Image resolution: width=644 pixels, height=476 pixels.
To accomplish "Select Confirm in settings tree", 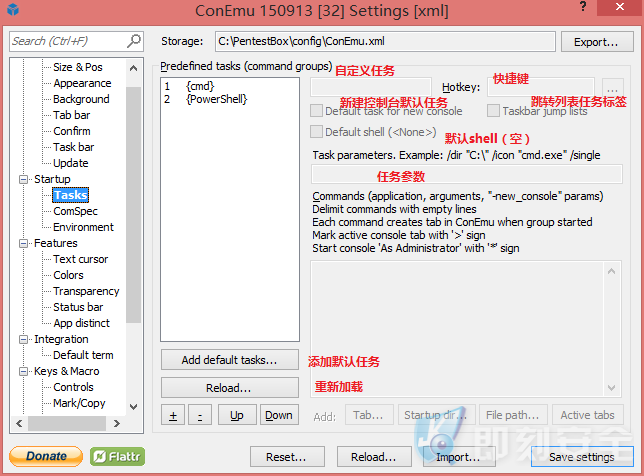I will (72, 131).
